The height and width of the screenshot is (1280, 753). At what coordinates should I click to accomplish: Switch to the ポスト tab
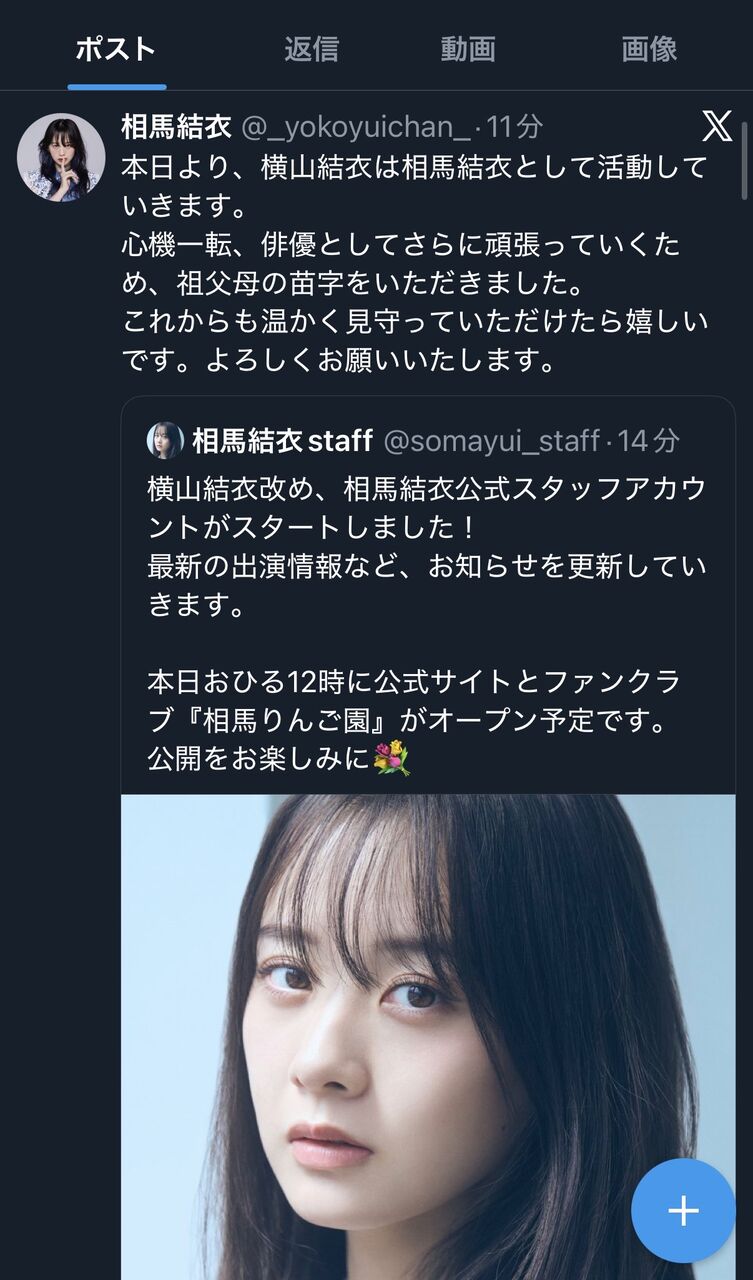point(116,48)
